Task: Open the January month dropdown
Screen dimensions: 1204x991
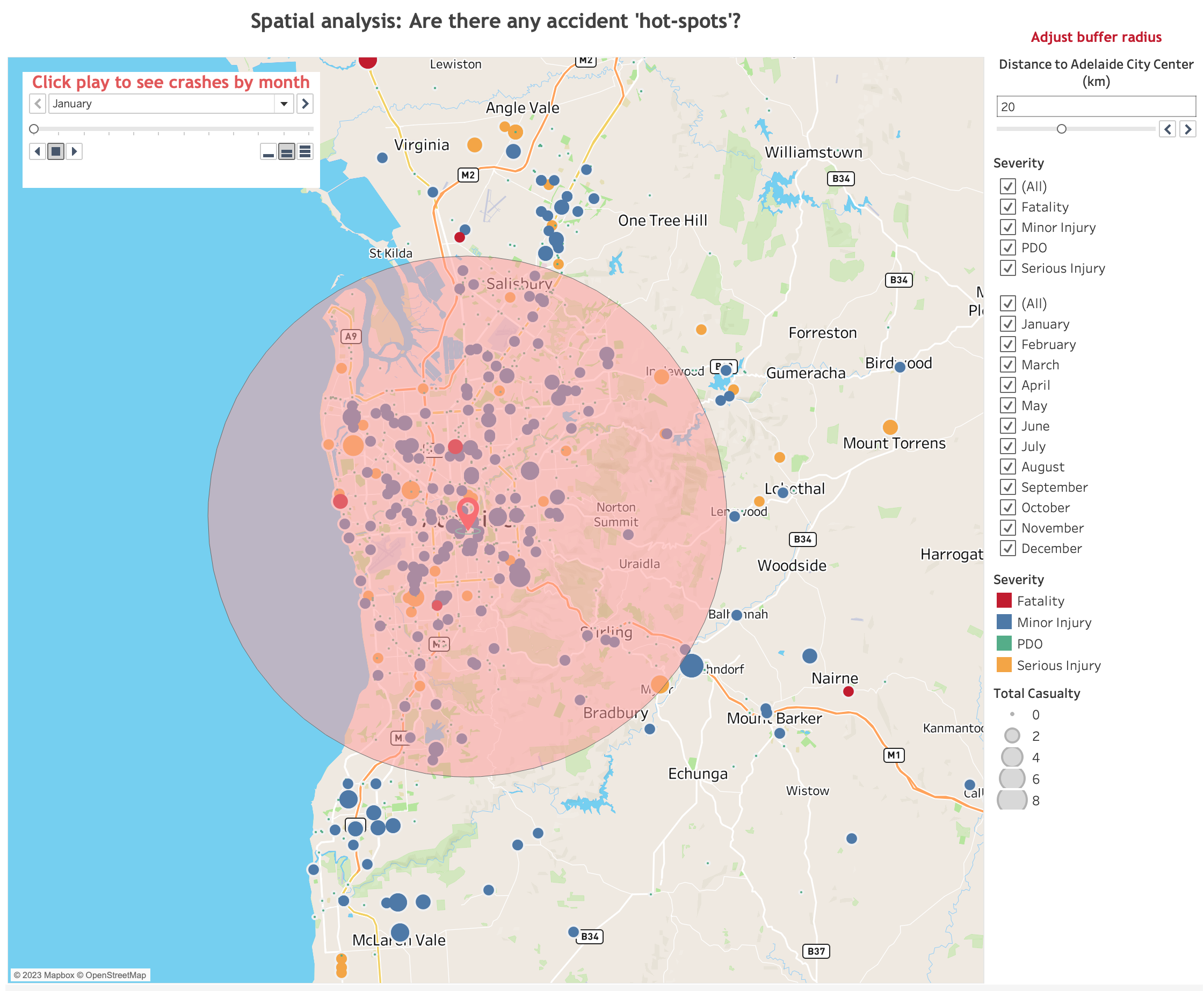Action: click(171, 104)
